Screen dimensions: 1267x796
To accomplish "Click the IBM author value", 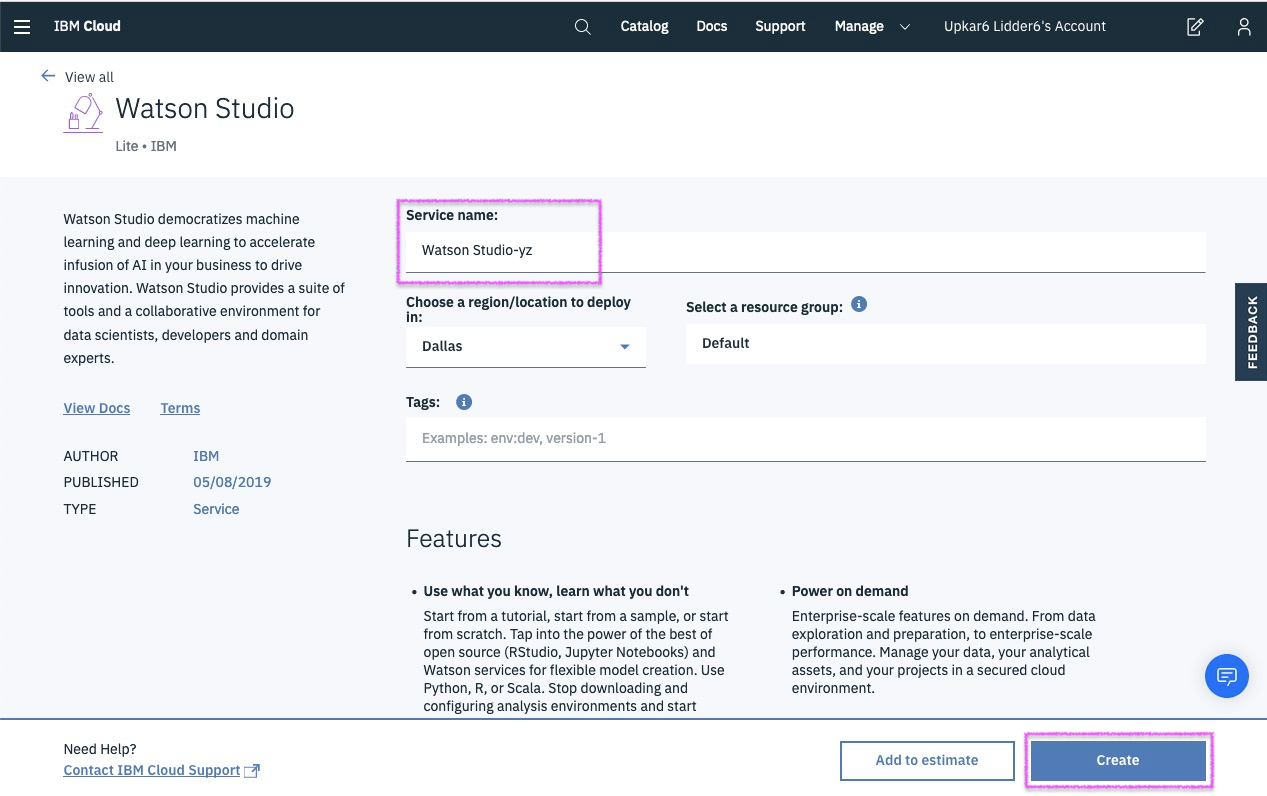I will click(x=206, y=456).
